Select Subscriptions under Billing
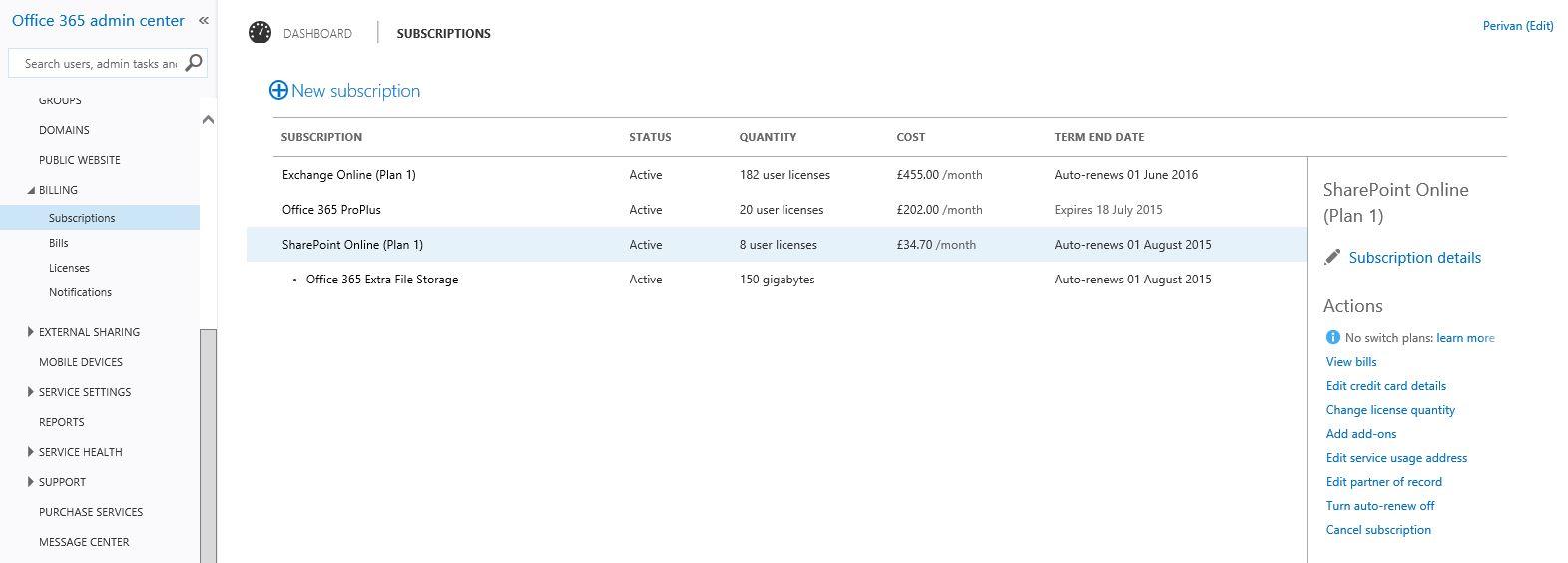1568x563 pixels. [x=100, y=218]
